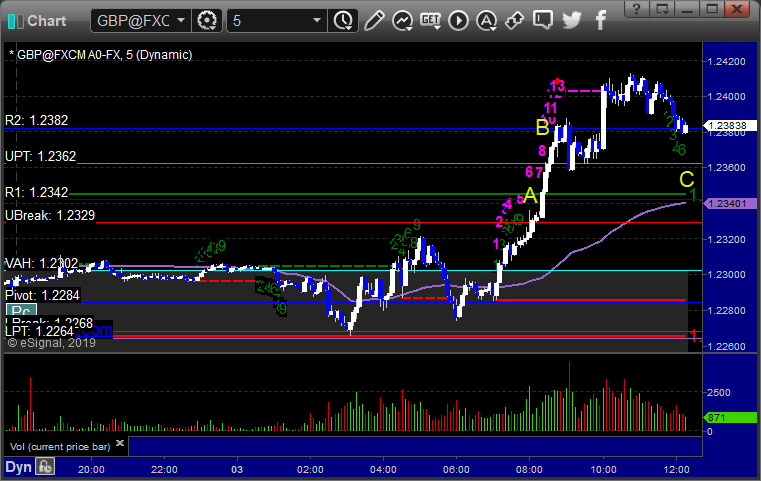Open the symbol settings gear icon
Image resolution: width=761 pixels, height=481 pixels.
(x=207, y=21)
